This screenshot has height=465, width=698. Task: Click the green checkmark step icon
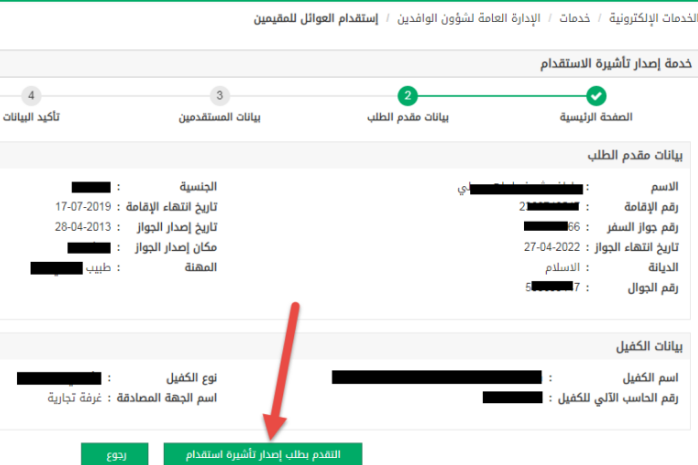point(596,96)
